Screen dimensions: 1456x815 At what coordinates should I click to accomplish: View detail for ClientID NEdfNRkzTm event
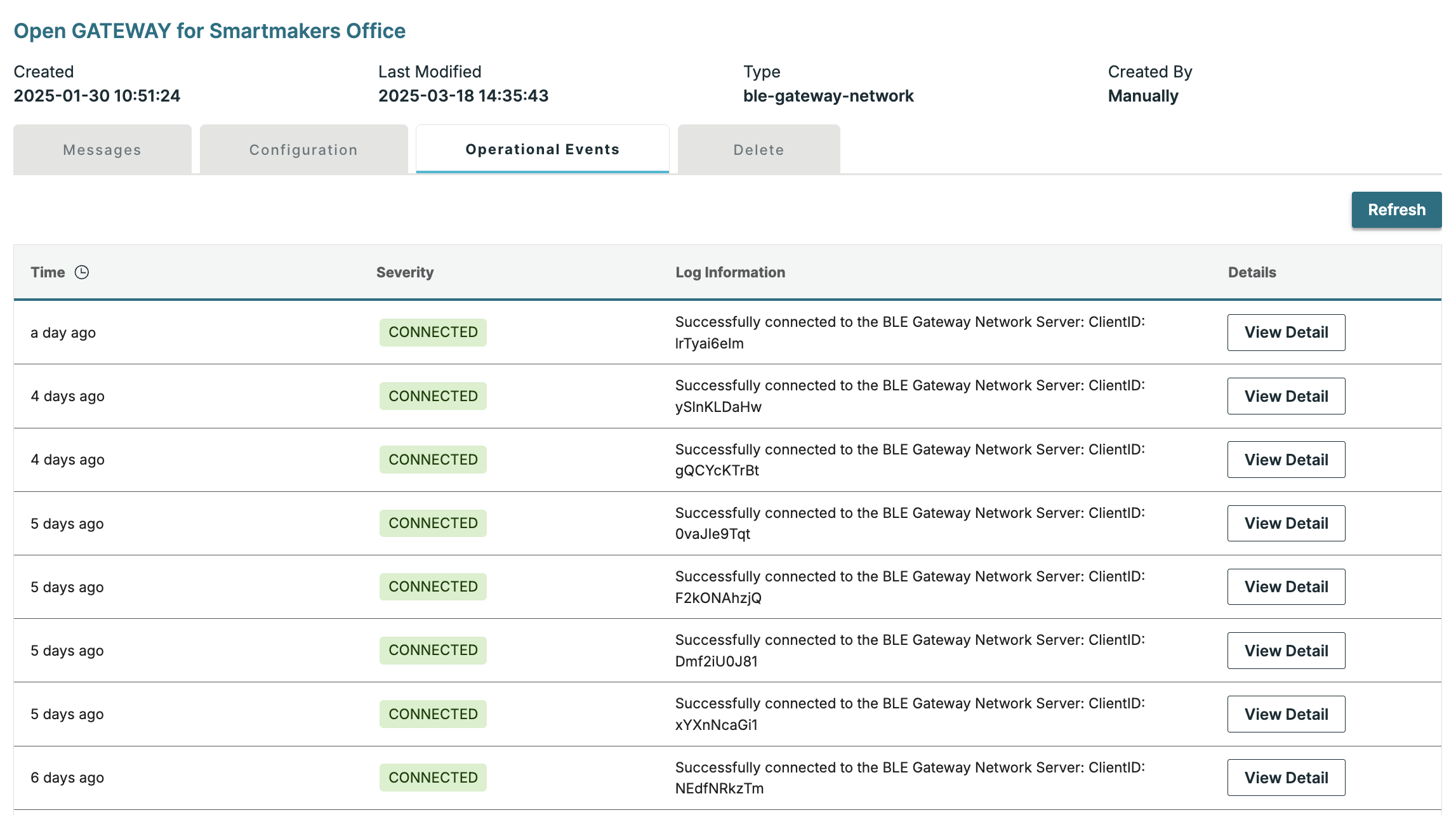coord(1286,778)
